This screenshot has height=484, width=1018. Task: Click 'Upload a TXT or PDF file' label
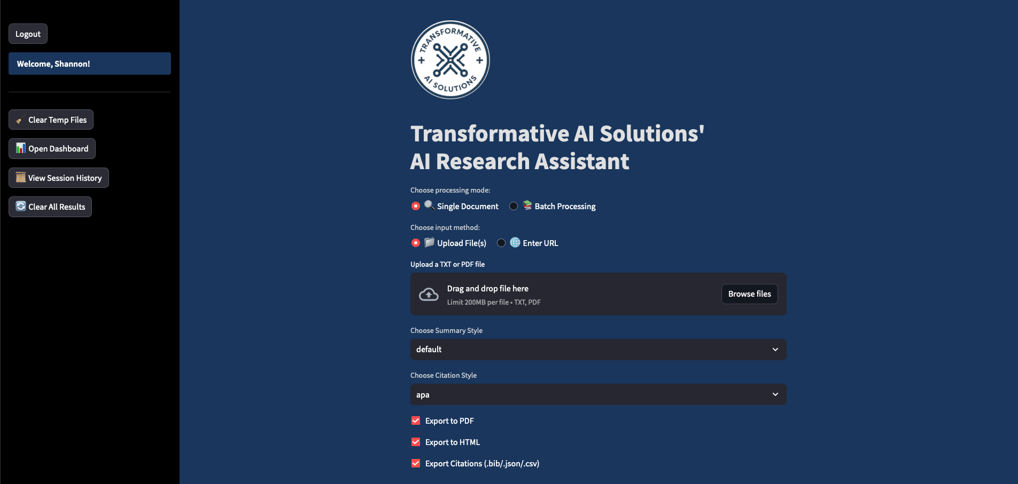[x=447, y=264]
